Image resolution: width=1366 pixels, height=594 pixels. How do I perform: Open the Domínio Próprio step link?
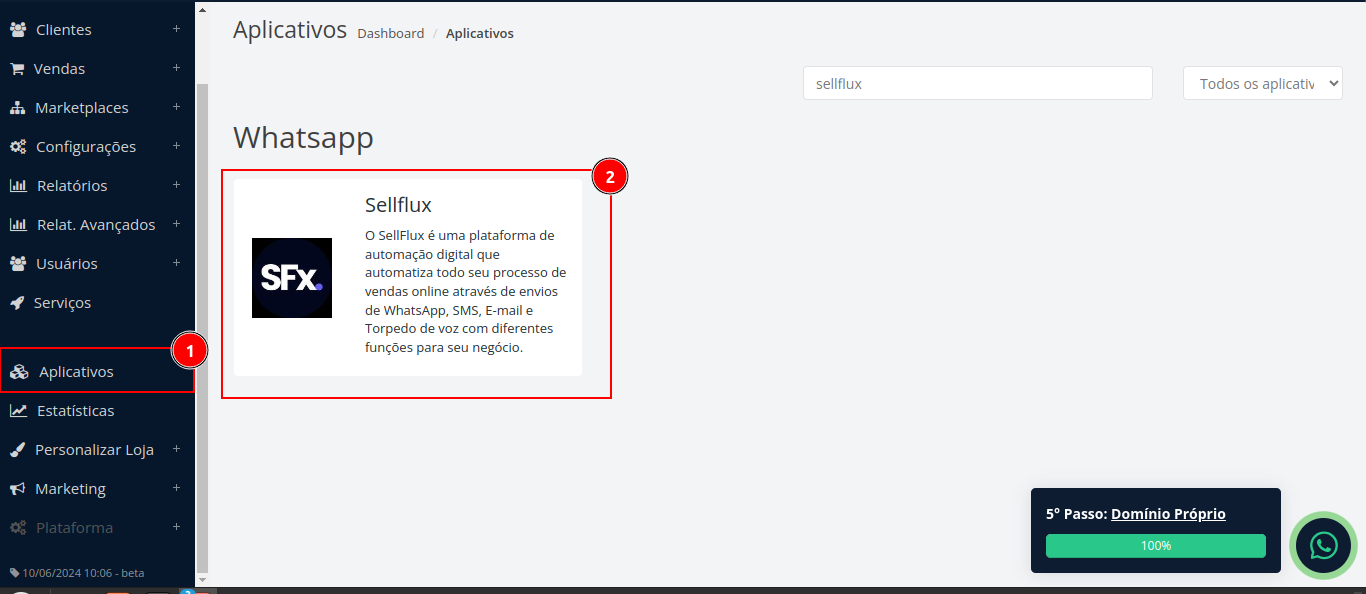point(1168,514)
